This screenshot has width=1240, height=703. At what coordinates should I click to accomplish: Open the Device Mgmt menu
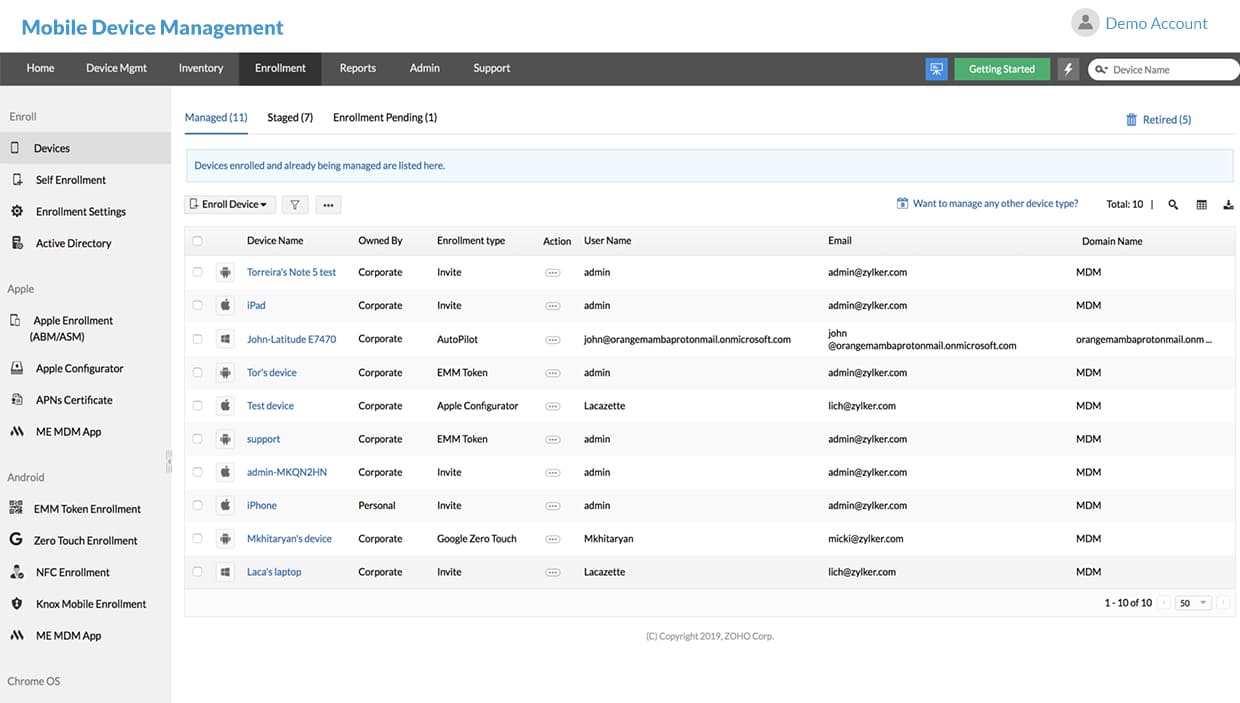pyautogui.click(x=116, y=68)
